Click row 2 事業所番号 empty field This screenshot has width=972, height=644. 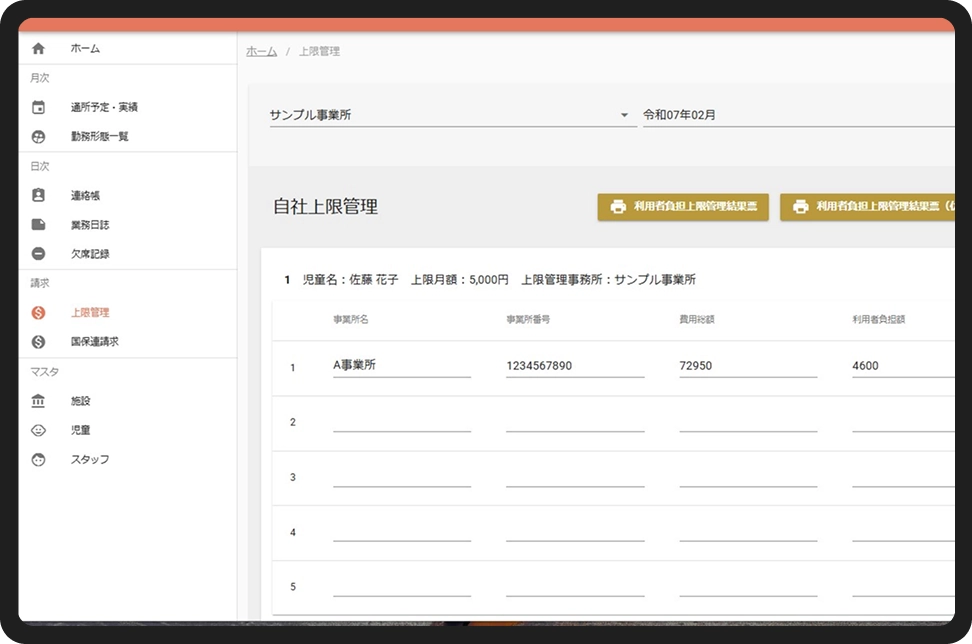[x=575, y=421]
